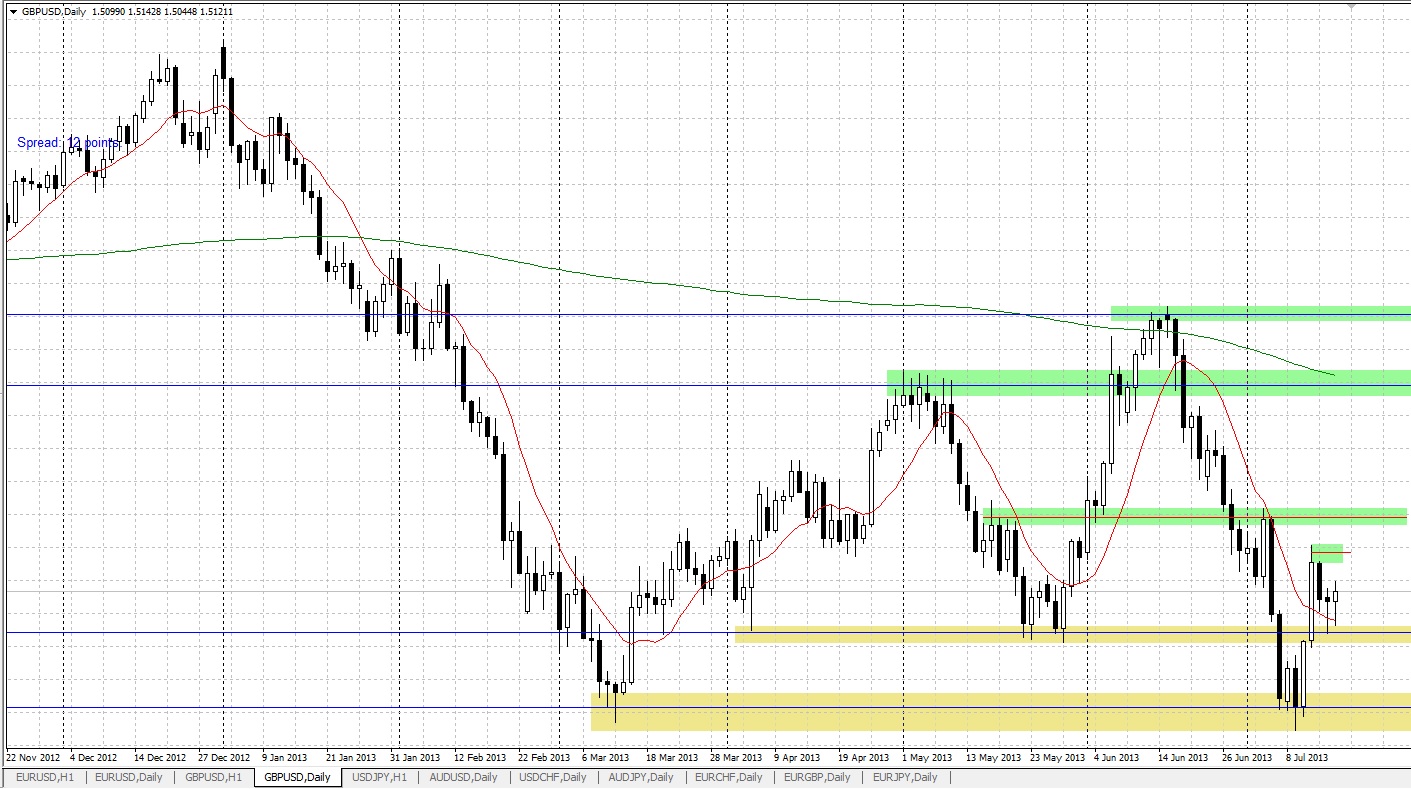Click the 21 Jan 2013 date label
Image resolution: width=1411 pixels, height=789 pixels.
coord(351,757)
